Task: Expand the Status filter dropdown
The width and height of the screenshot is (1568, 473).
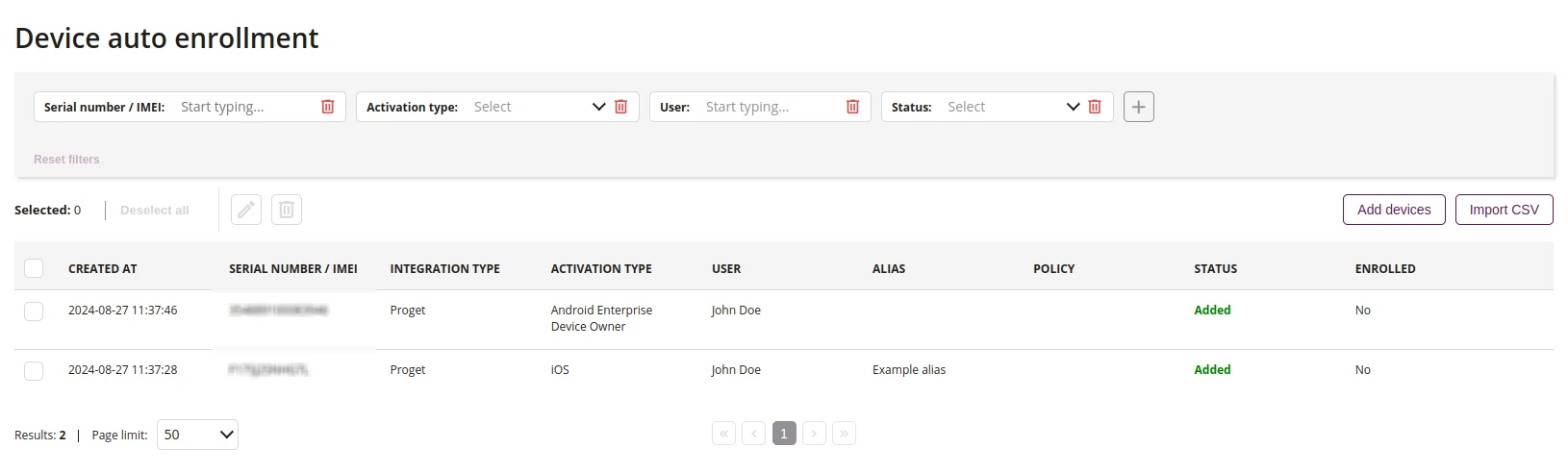Action: tap(1012, 107)
